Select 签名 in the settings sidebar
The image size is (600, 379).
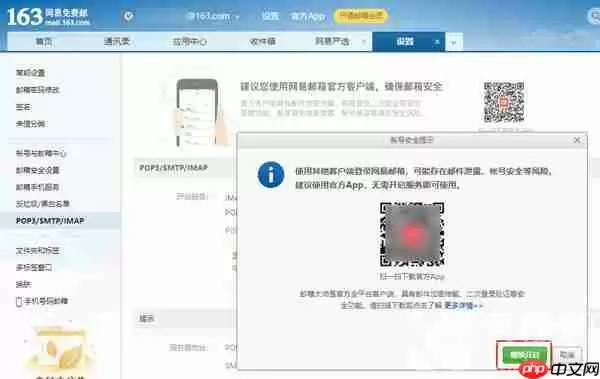(23, 107)
